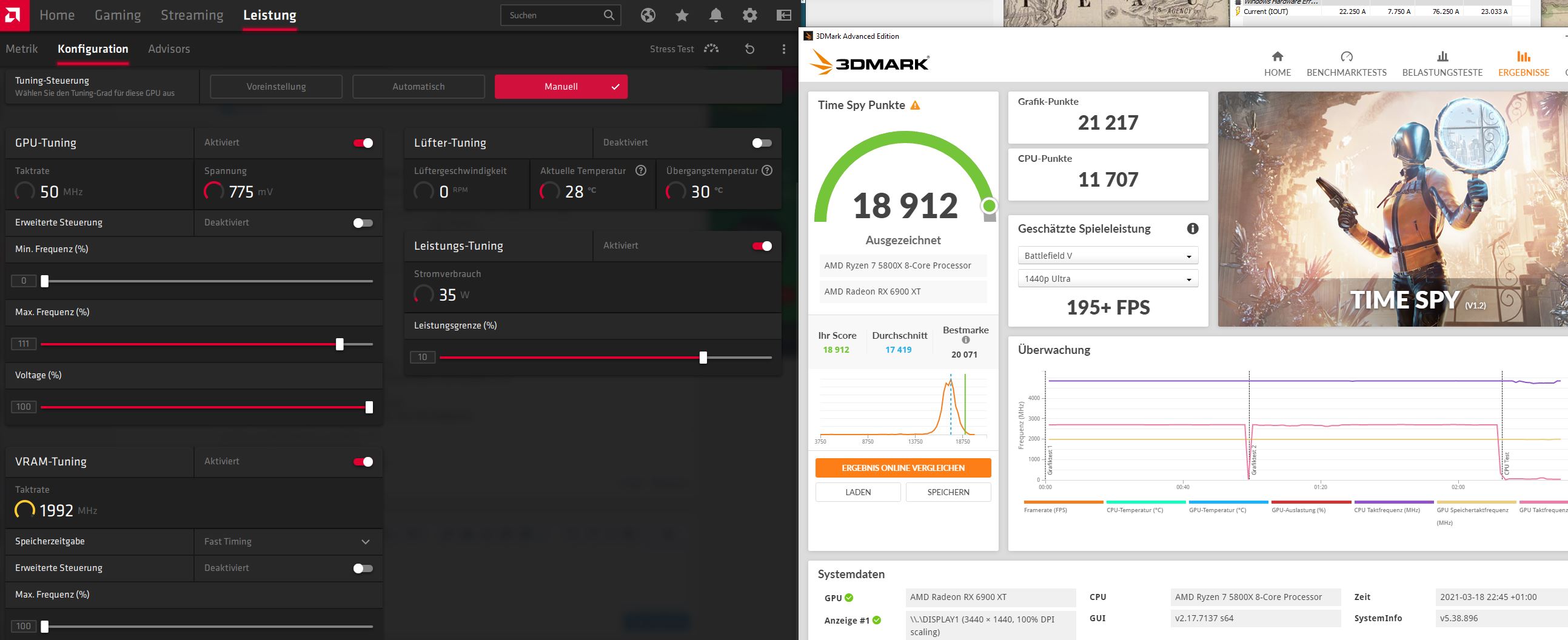Open 3DMark ERGEBNISSE section
This screenshot has width=1568, height=640.
[x=1524, y=64]
